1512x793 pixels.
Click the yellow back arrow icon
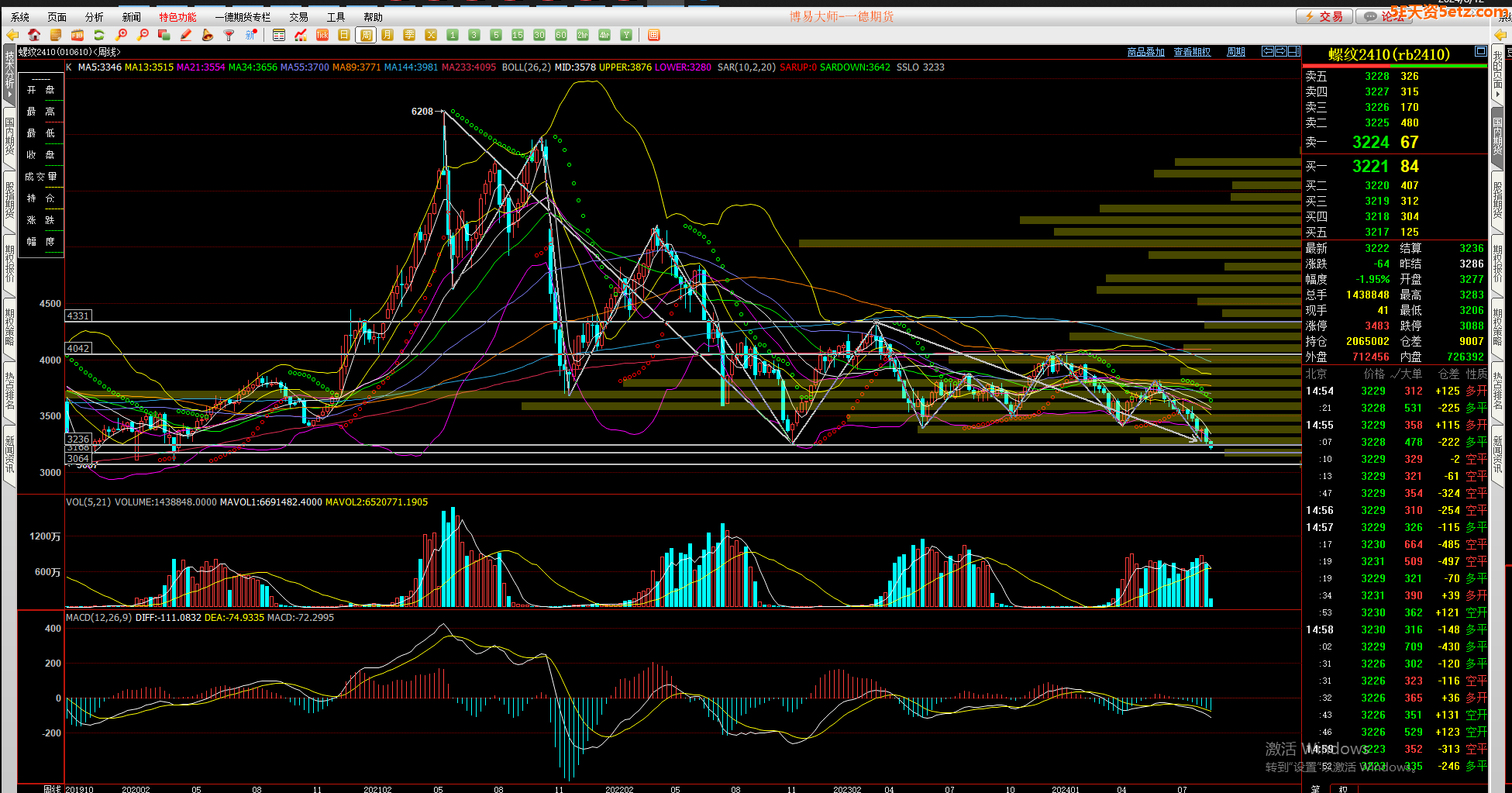pyautogui.click(x=12, y=35)
